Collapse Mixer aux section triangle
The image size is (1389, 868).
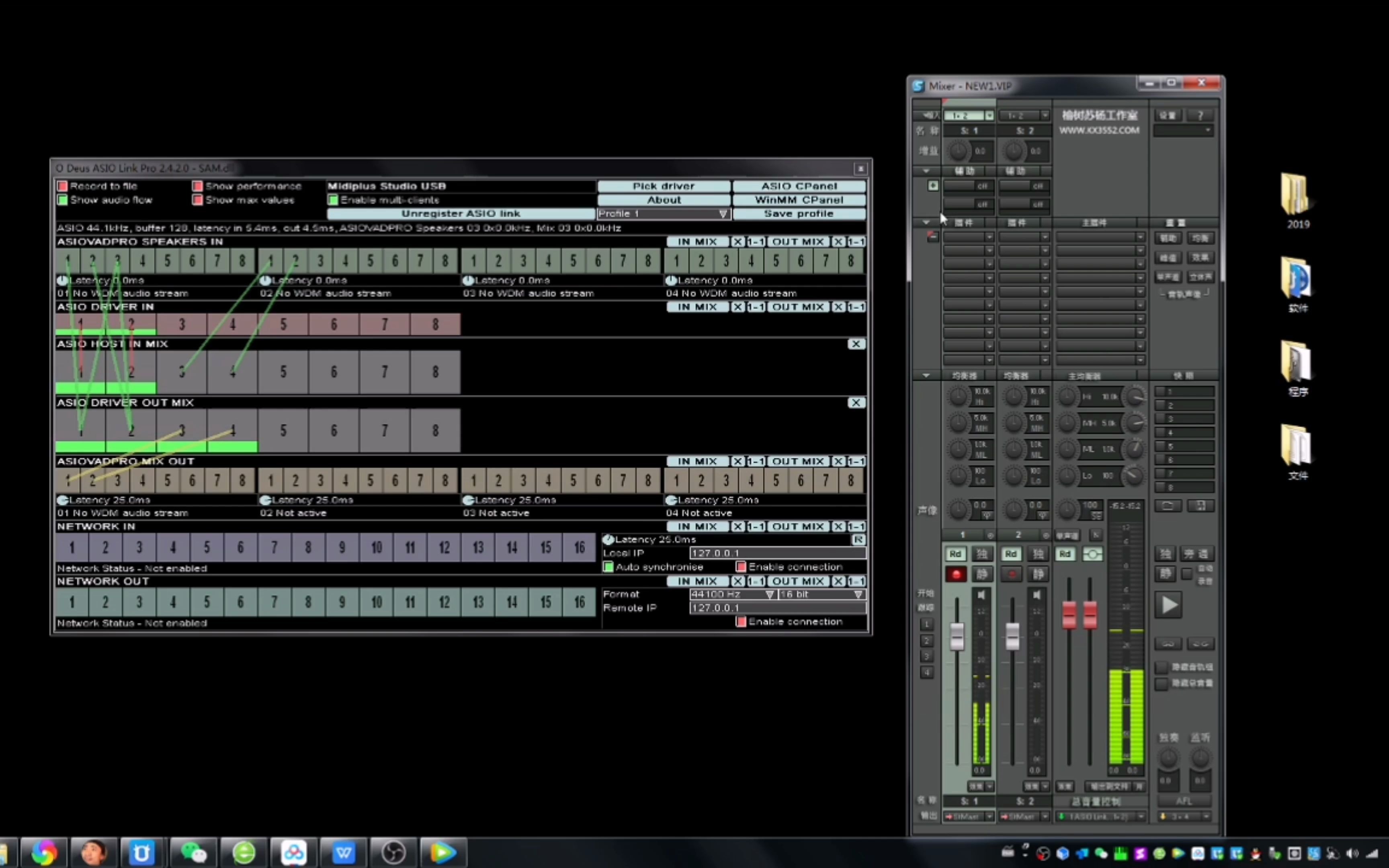tap(926, 171)
